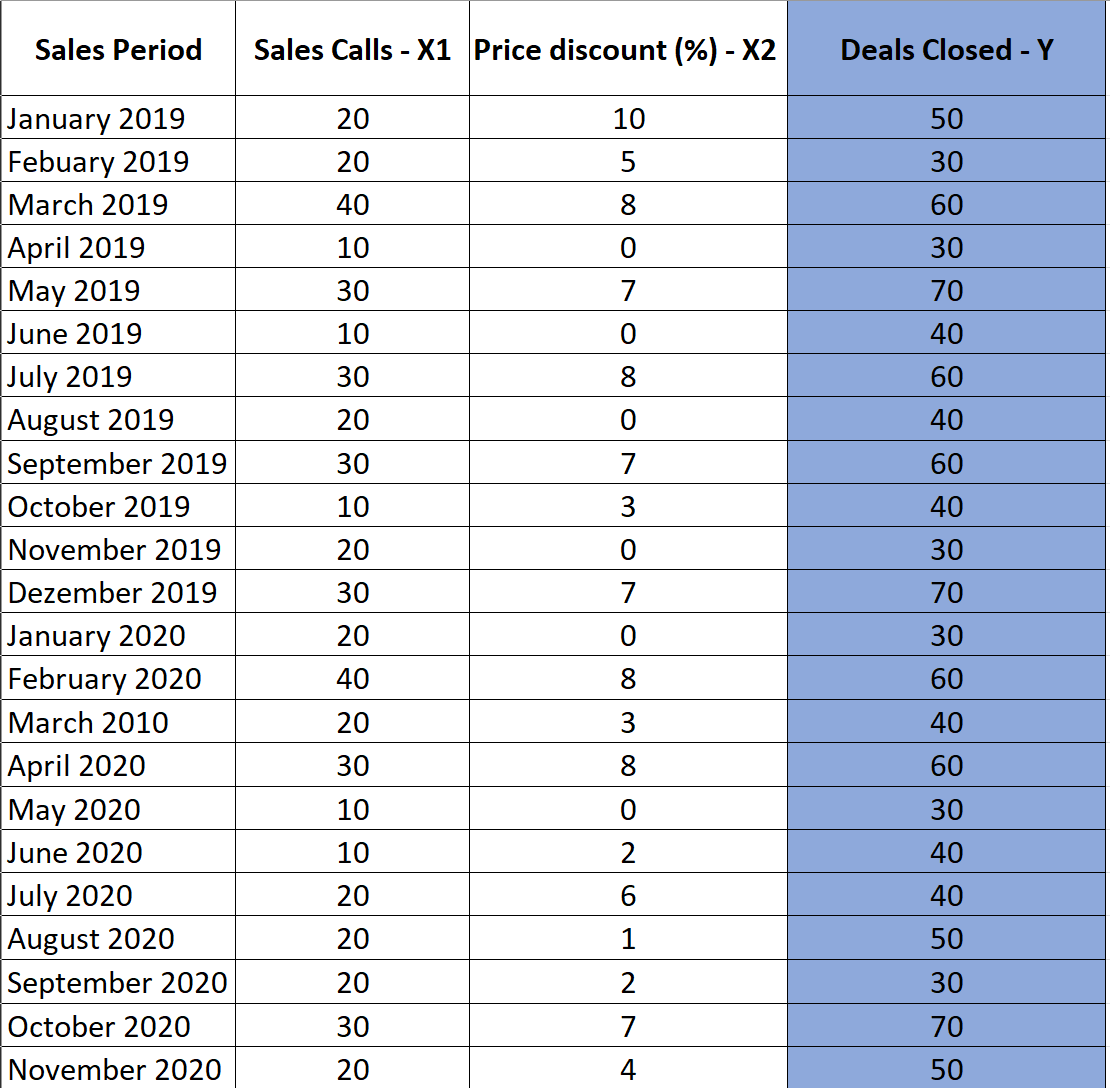Select the Deals Closed value for January 2019
The width and height of the screenshot is (1110, 1088).
pyautogui.click(x=946, y=118)
